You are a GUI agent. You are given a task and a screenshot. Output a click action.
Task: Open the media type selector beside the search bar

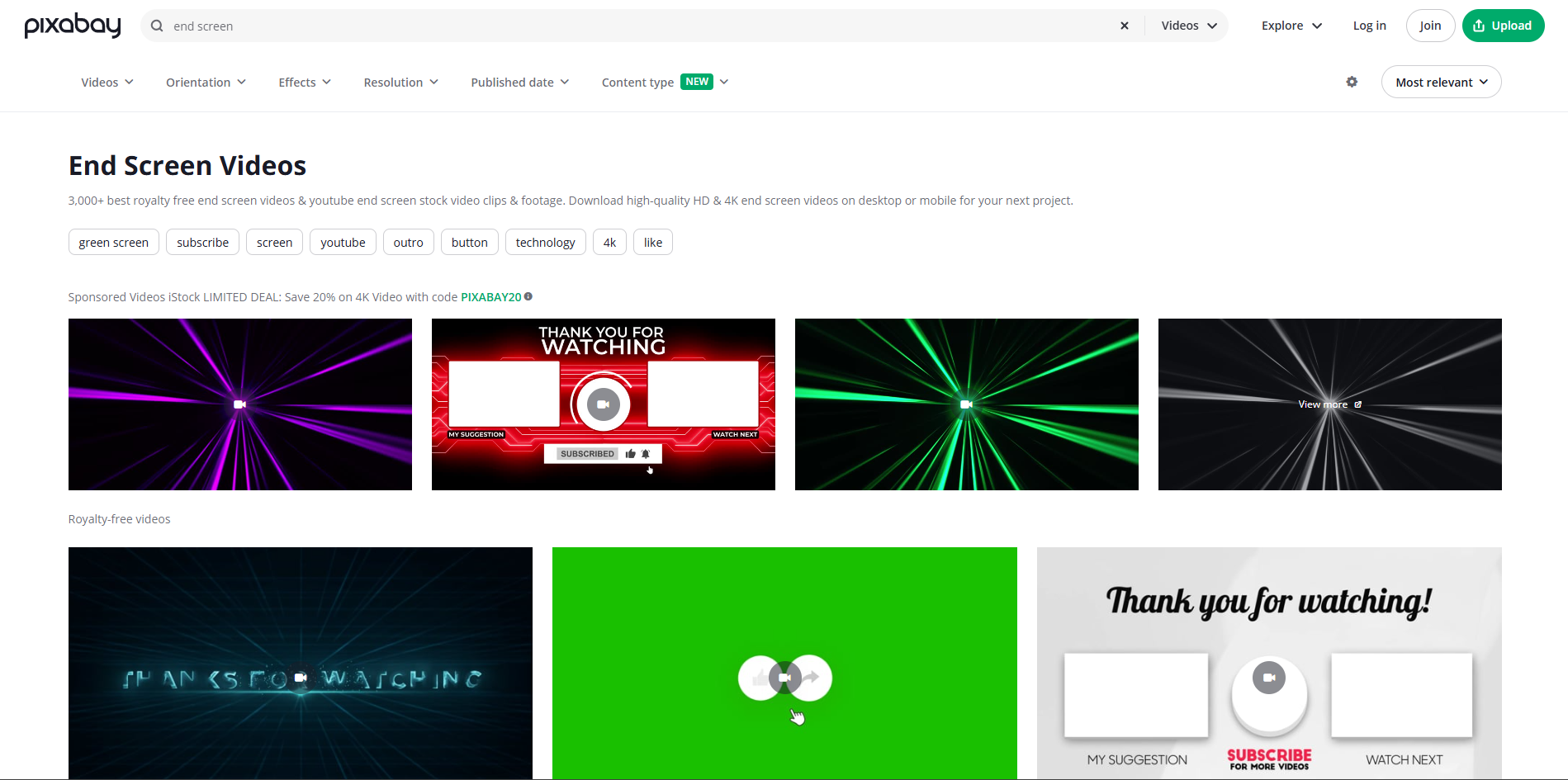point(1187,26)
